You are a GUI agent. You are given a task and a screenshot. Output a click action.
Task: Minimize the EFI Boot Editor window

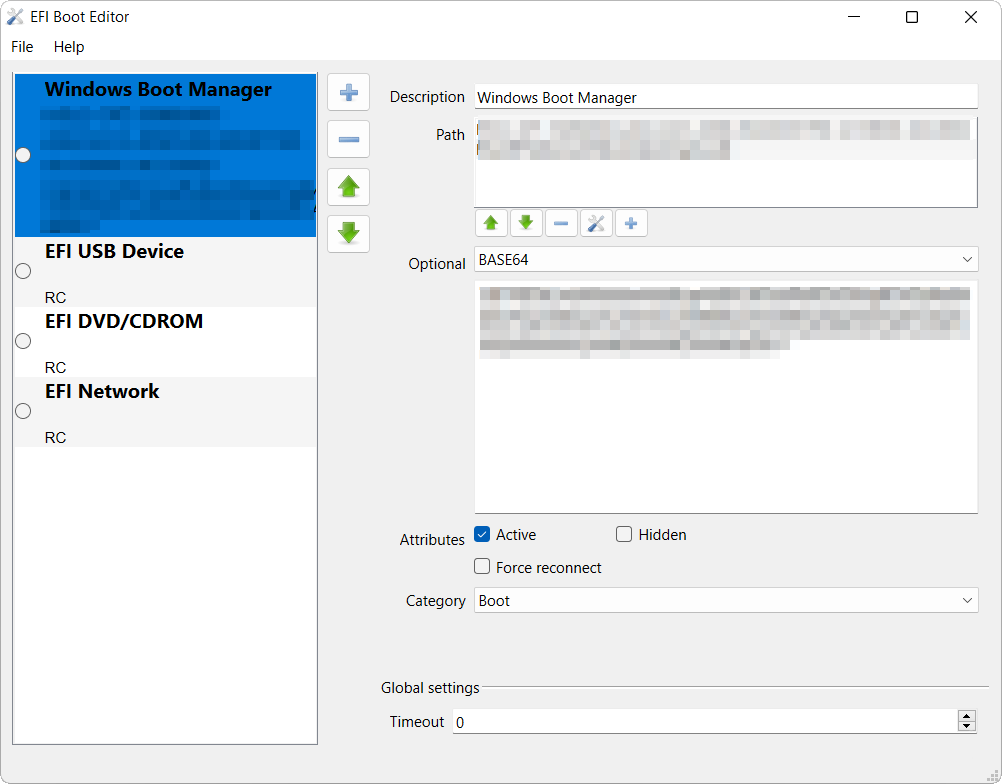[x=854, y=17]
